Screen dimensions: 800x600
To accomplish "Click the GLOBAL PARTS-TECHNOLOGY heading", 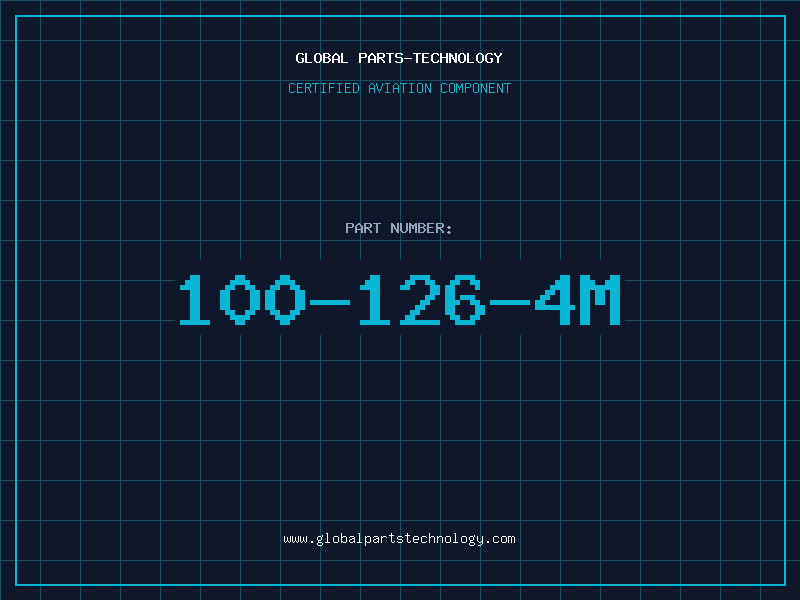I will coord(399,58).
